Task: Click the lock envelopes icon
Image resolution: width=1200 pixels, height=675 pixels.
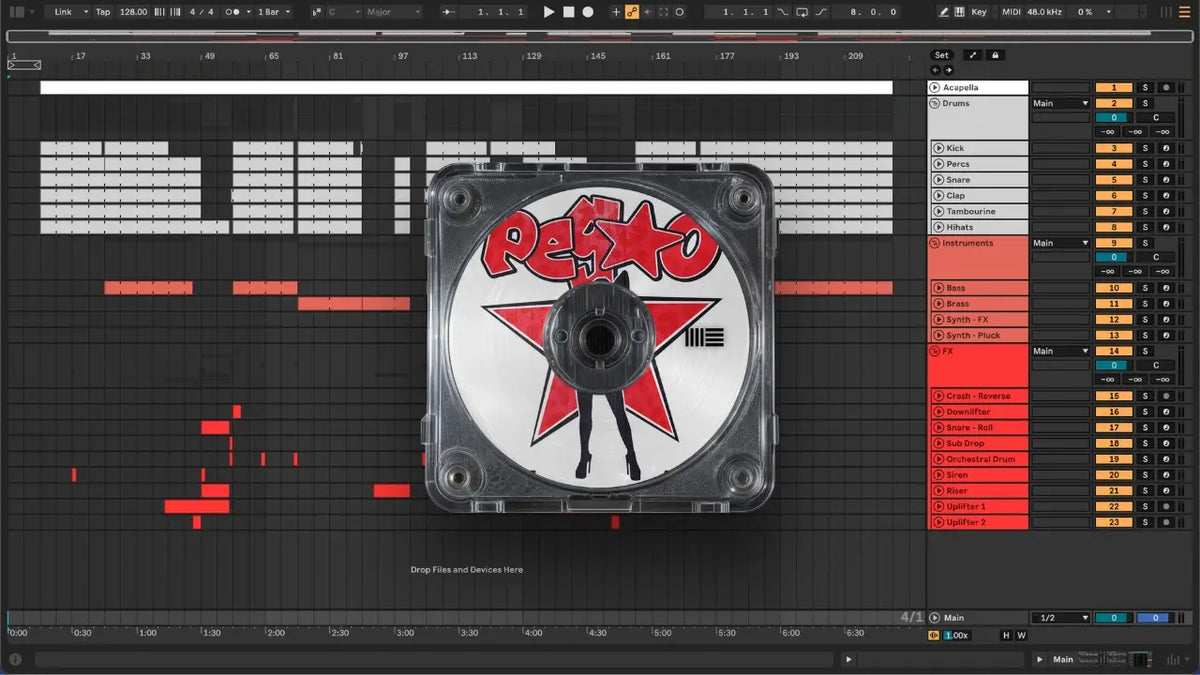Action: [x=996, y=55]
